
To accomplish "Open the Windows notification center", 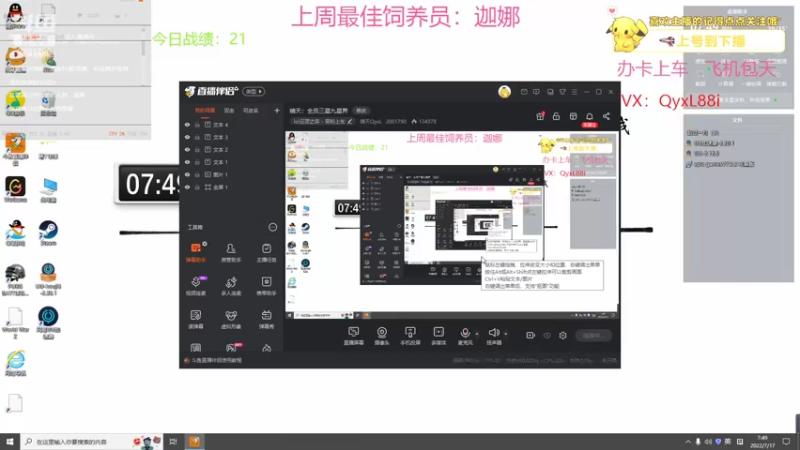I will [x=786, y=442].
